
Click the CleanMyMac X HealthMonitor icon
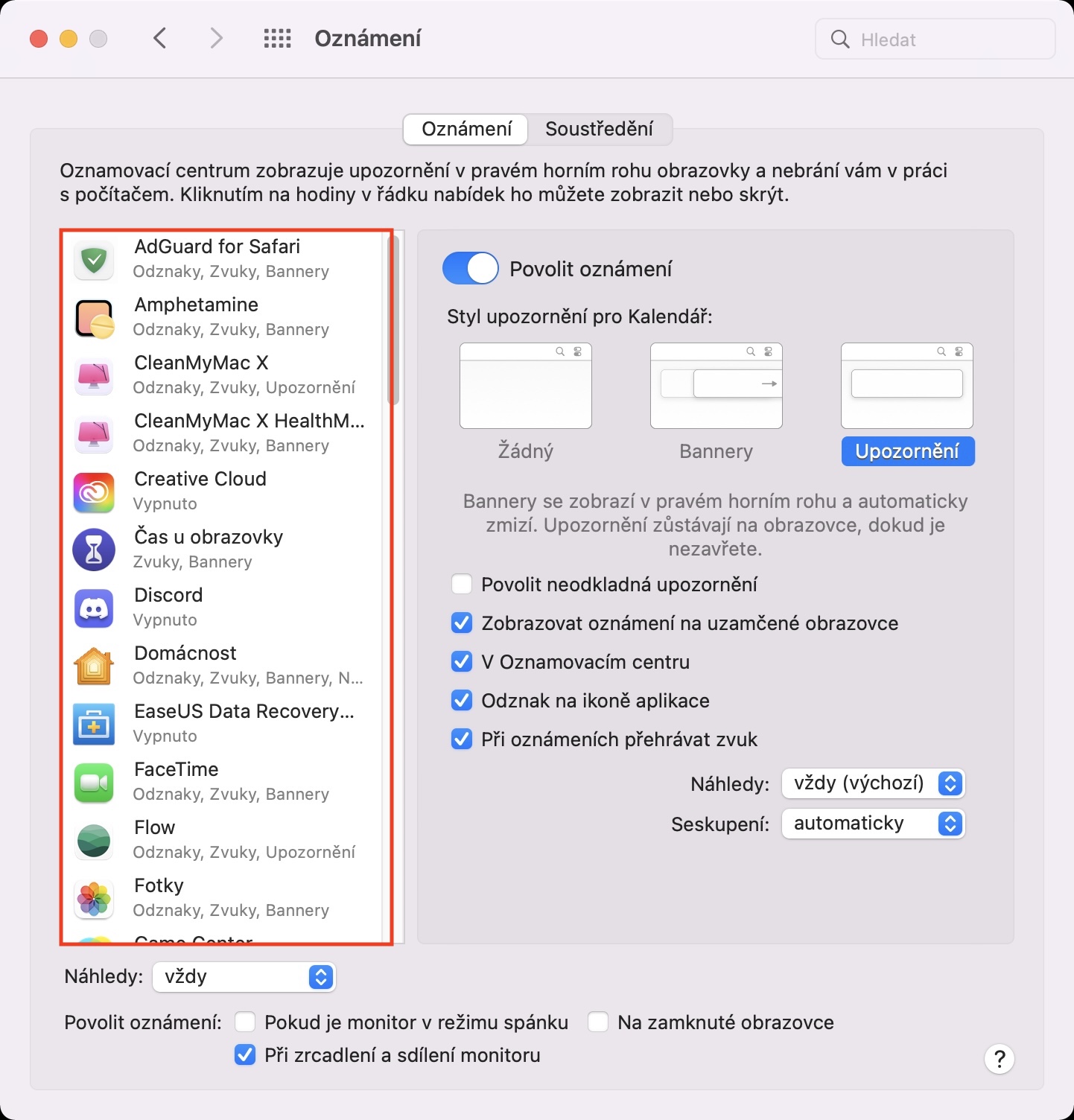[x=94, y=434]
